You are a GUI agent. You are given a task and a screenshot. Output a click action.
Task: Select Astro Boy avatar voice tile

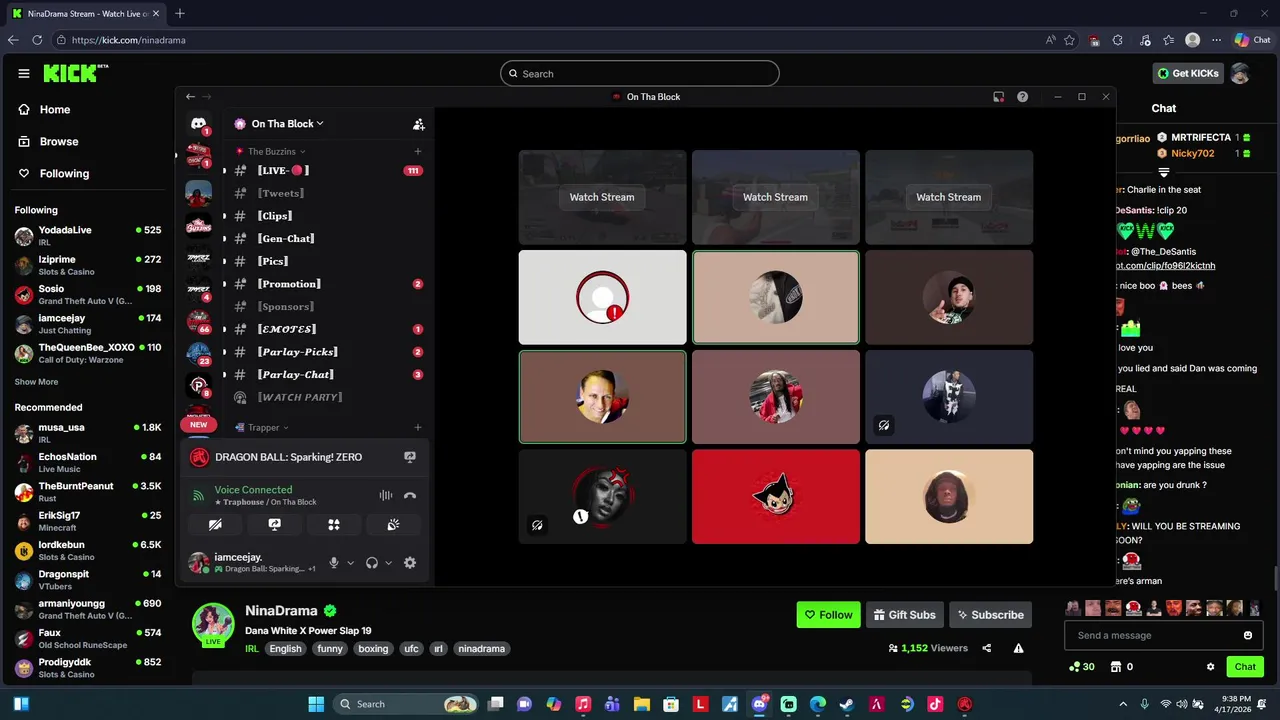tap(776, 497)
